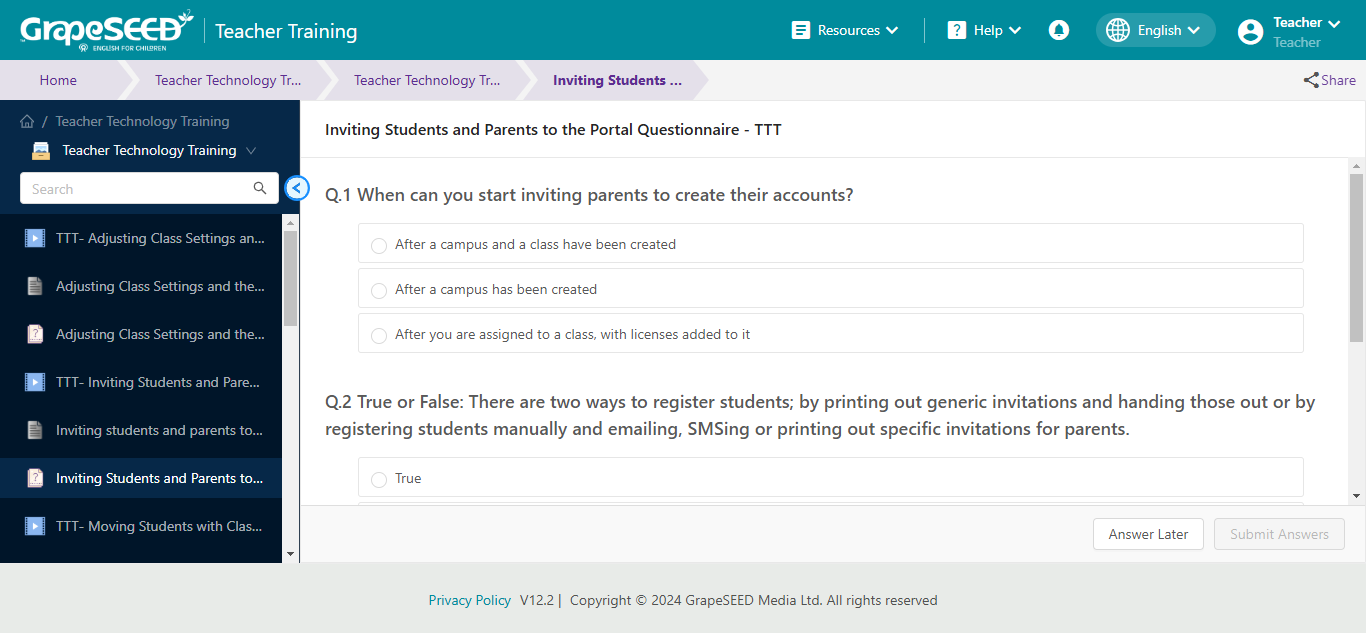Expand the Teacher Technology Training course dropdown
The width and height of the screenshot is (1366, 633).
[251, 151]
